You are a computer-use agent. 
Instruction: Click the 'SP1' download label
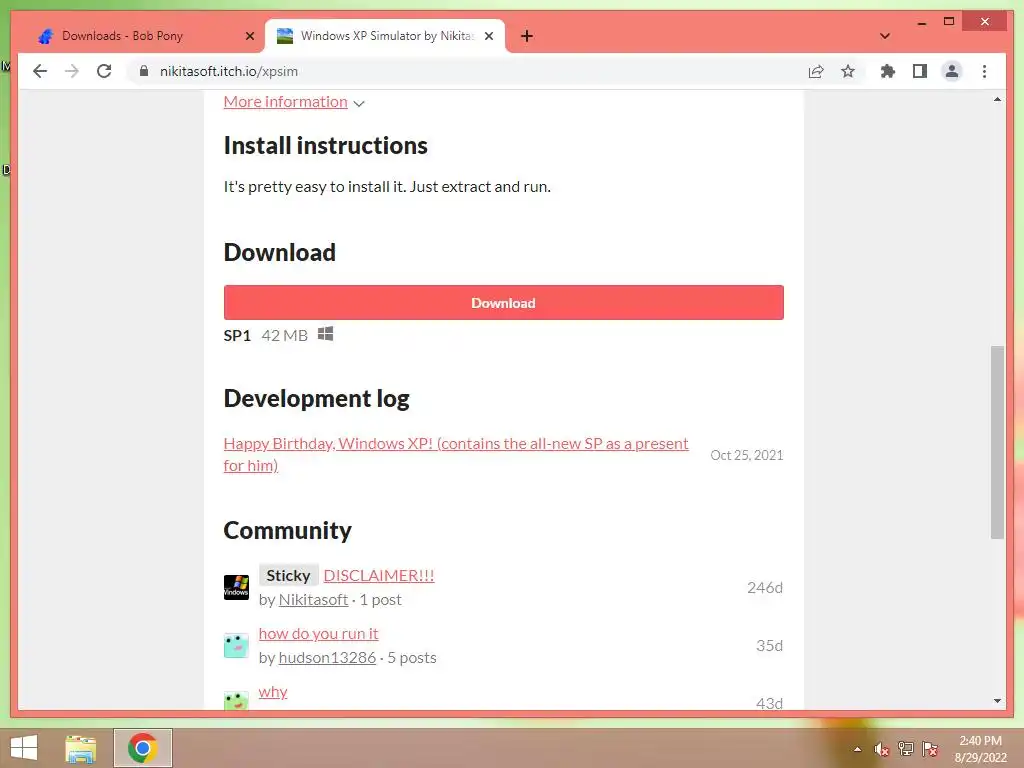click(237, 336)
